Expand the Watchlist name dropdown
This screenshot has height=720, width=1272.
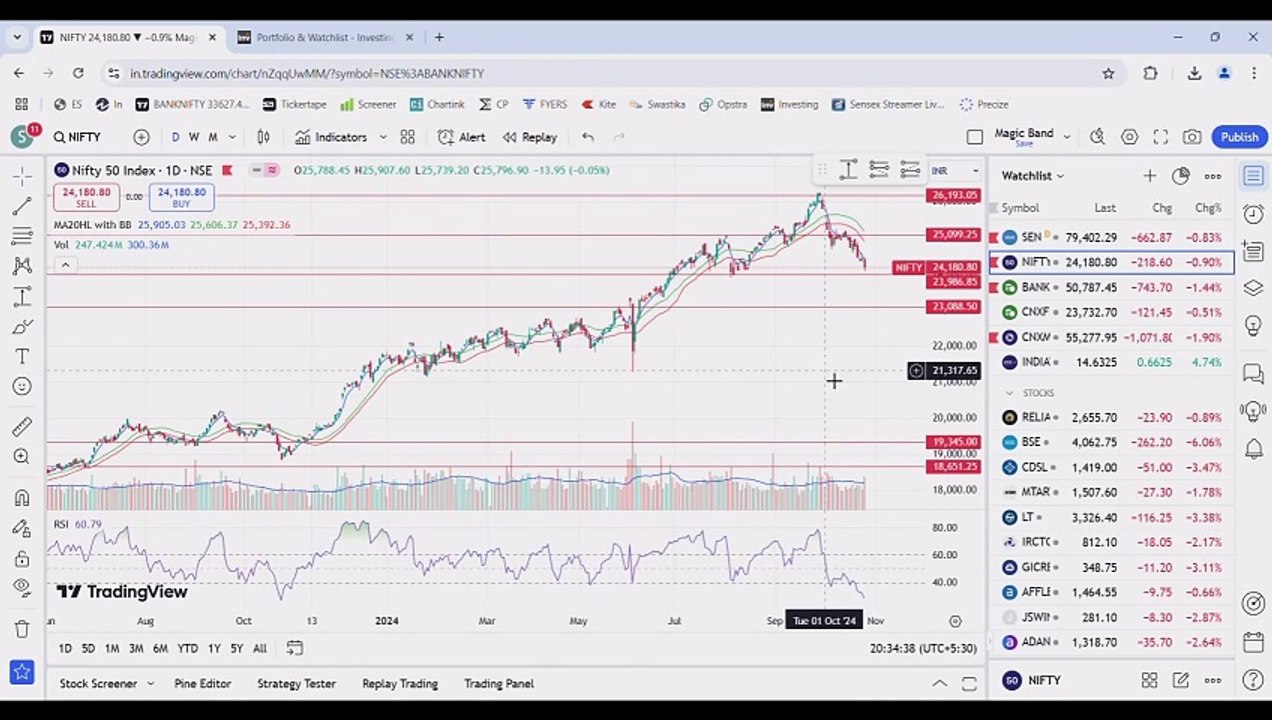click(1033, 176)
